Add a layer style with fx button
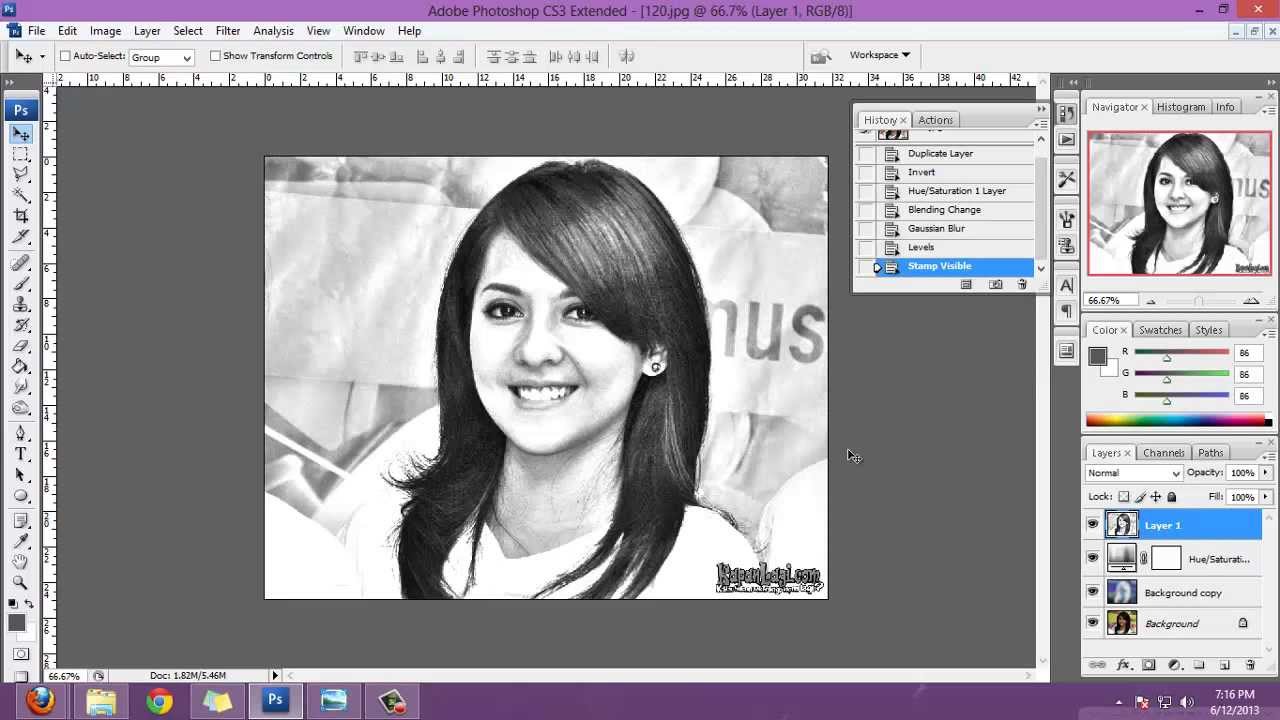 tap(1123, 665)
